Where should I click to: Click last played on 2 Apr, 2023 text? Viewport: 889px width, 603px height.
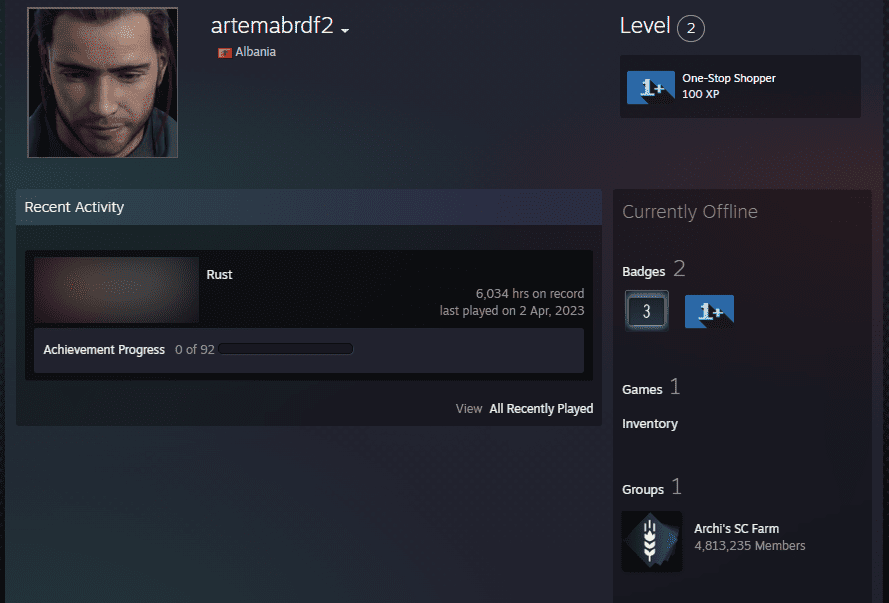pos(512,311)
